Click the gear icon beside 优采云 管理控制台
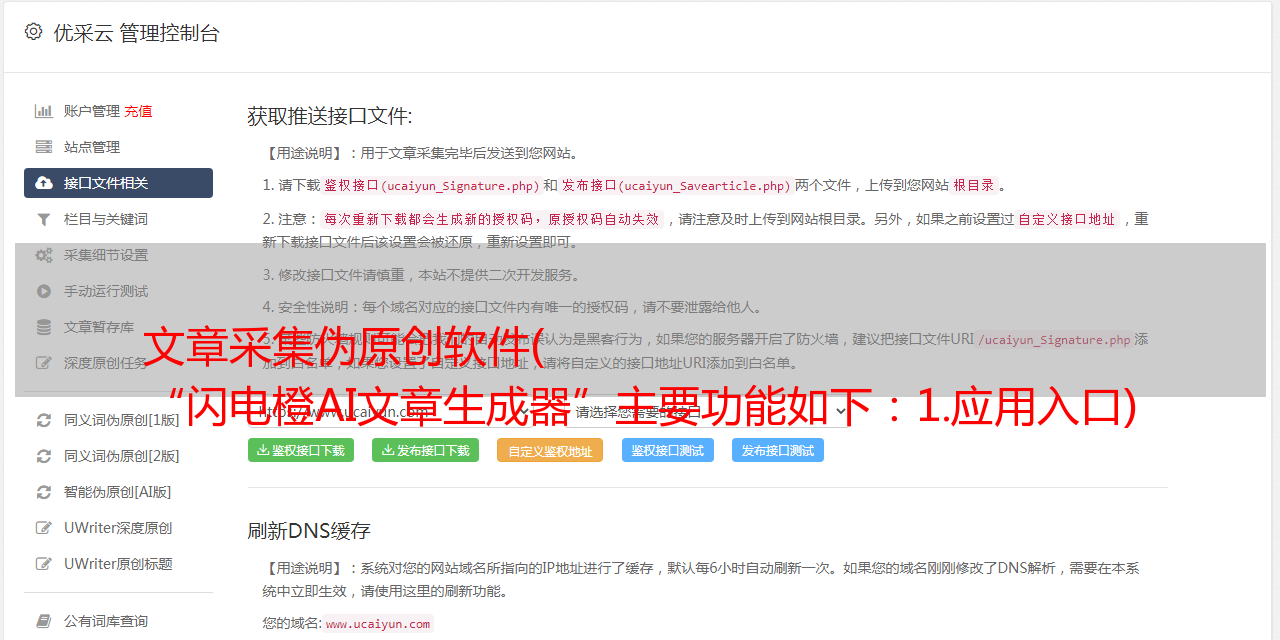Image resolution: width=1280 pixels, height=640 pixels. 33,32
